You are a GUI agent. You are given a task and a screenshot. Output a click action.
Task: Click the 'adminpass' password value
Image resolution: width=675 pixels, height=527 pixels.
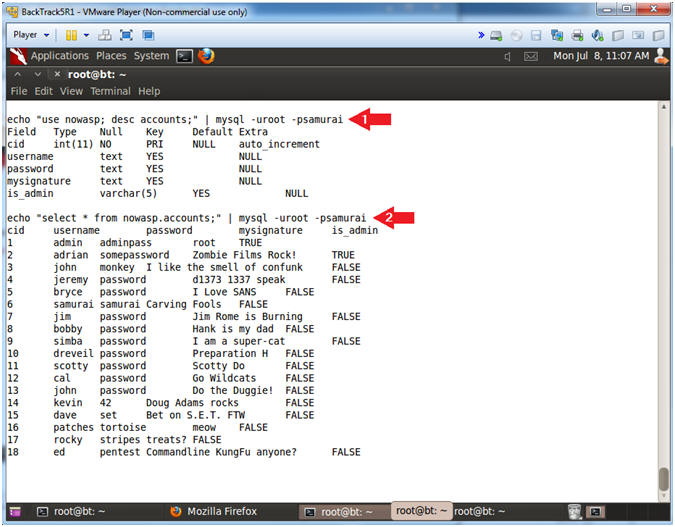point(125,243)
